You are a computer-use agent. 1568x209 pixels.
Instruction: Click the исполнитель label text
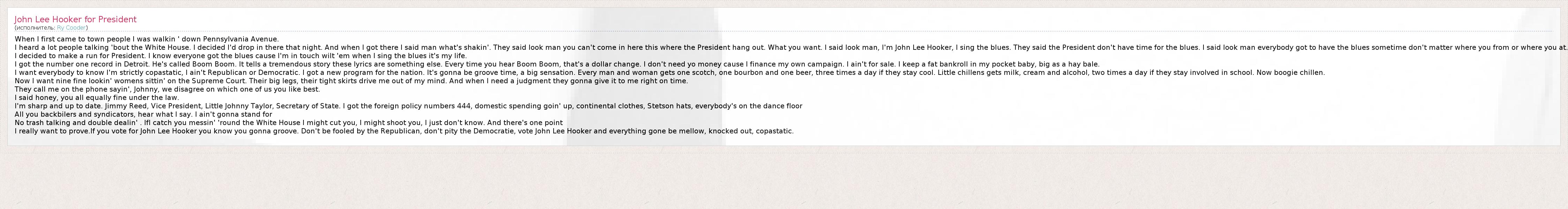coord(35,28)
